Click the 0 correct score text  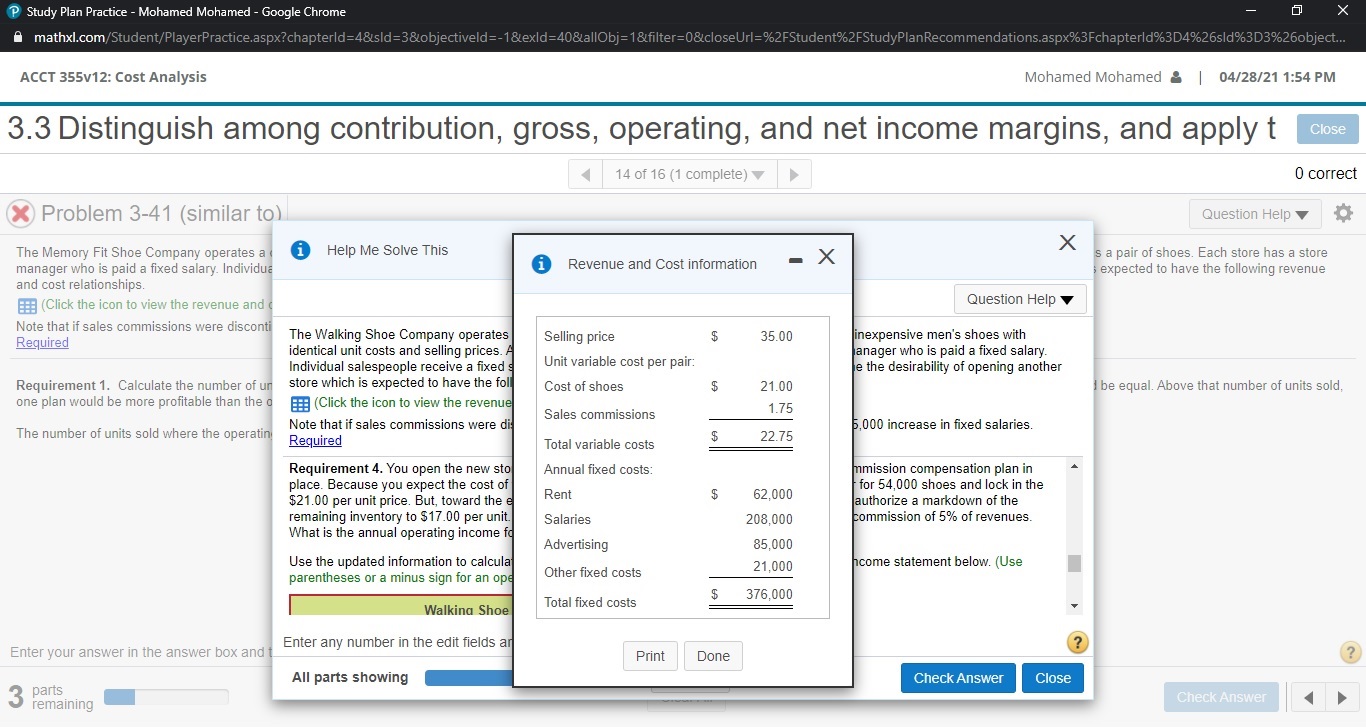click(1325, 174)
